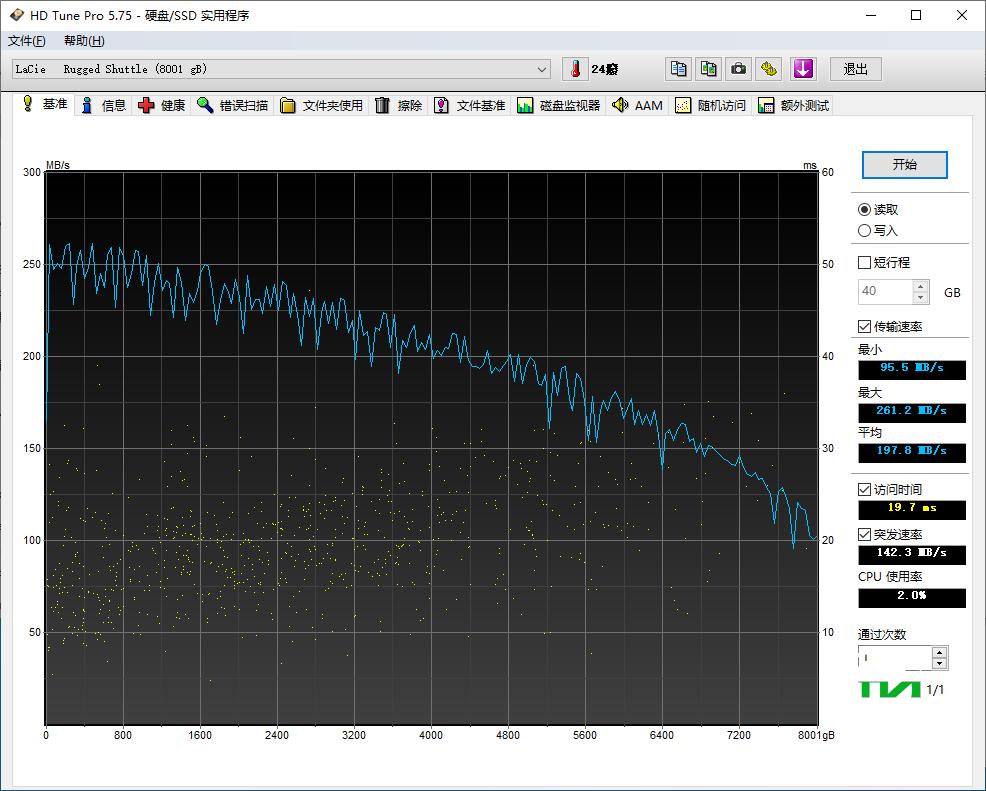Click the thermometer temperature icon
The height and width of the screenshot is (791, 986).
(x=576, y=69)
